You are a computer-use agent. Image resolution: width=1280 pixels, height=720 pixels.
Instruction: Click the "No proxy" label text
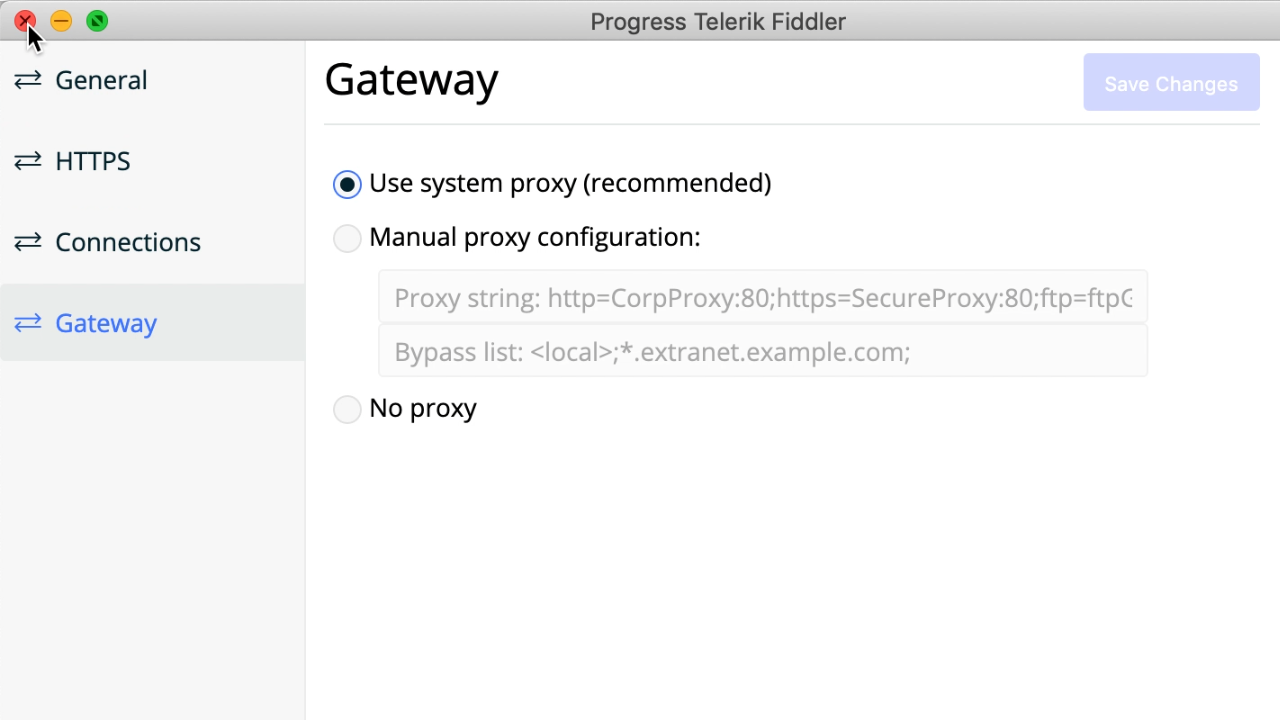(x=423, y=409)
